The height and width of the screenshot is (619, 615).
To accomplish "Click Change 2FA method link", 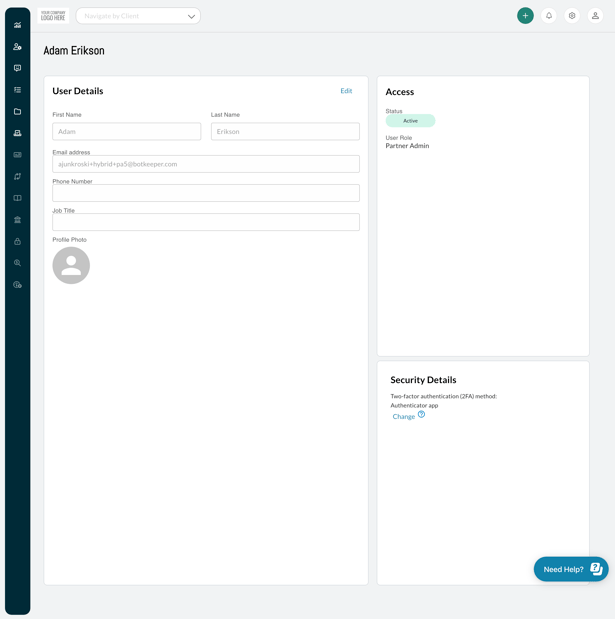I will pyautogui.click(x=403, y=416).
